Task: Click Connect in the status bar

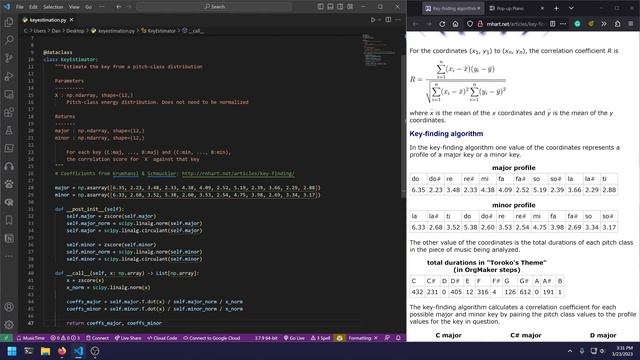Action: click(x=97, y=338)
